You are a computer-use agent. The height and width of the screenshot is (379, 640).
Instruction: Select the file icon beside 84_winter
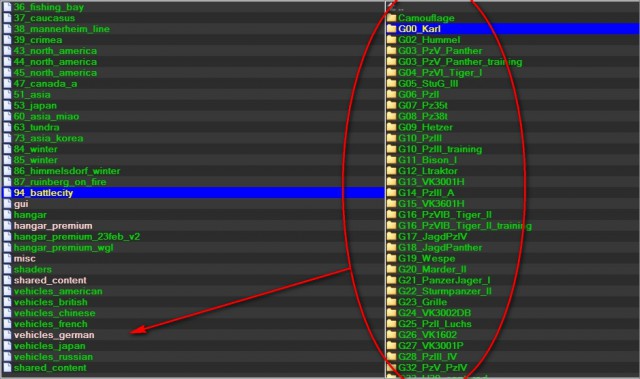click(7, 149)
